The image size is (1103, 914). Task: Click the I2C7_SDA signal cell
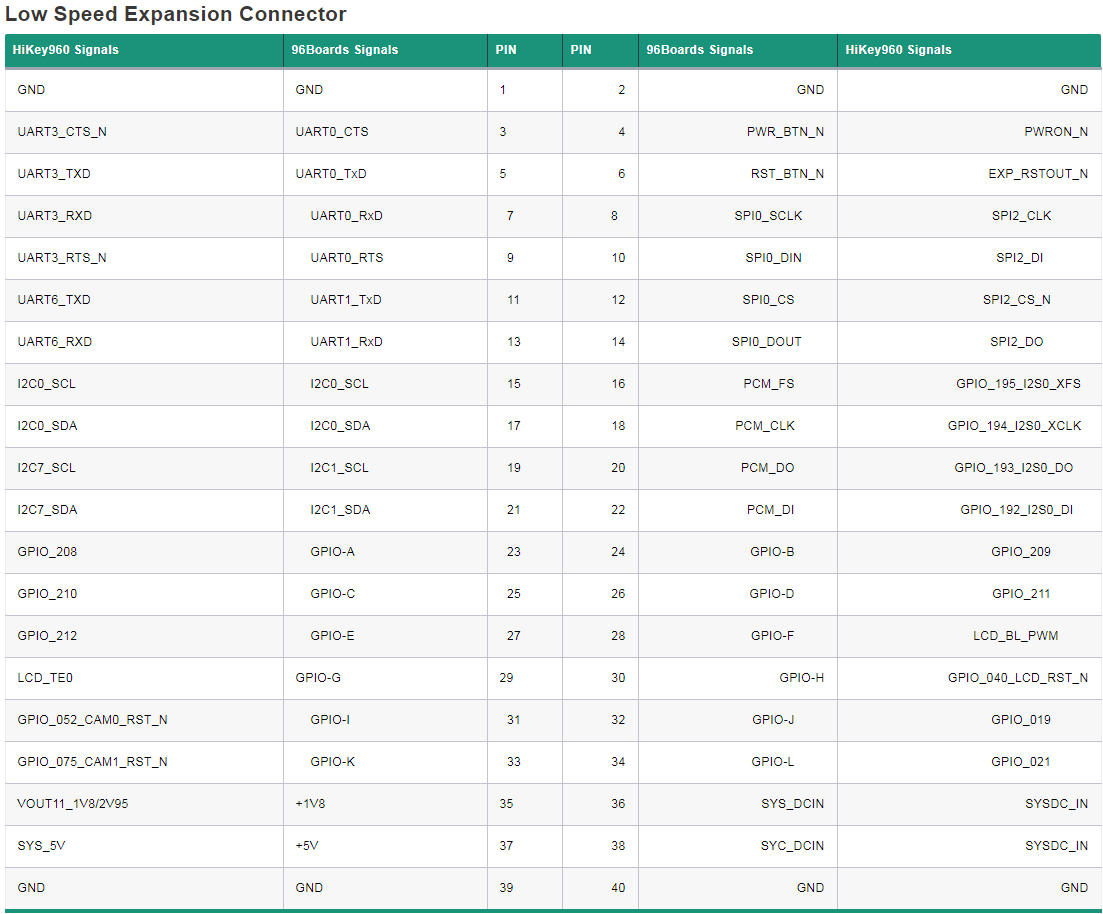(x=47, y=510)
